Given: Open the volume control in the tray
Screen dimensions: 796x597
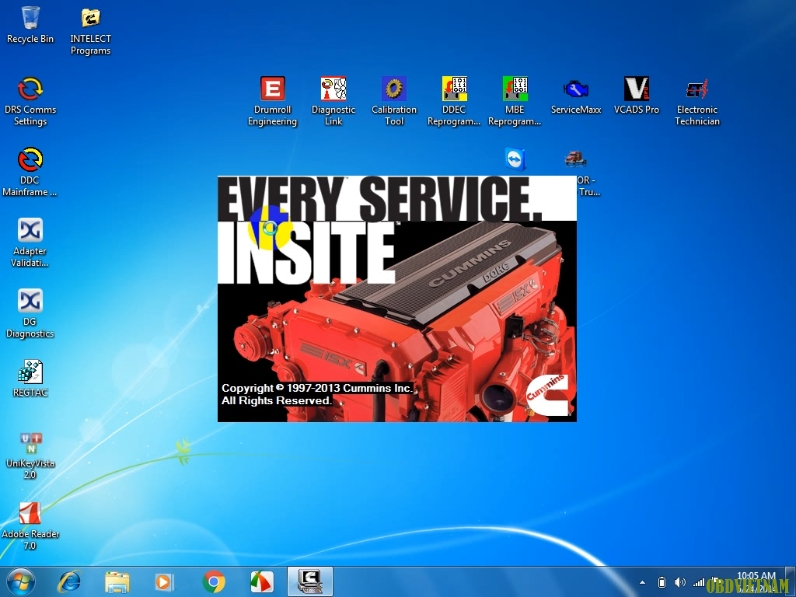Looking at the screenshot, I should [680, 582].
